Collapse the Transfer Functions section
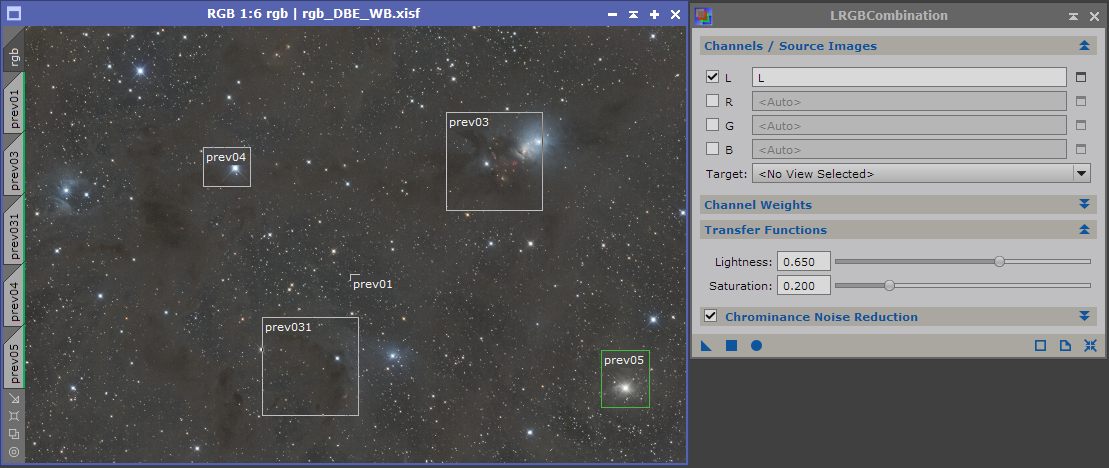 point(1084,230)
